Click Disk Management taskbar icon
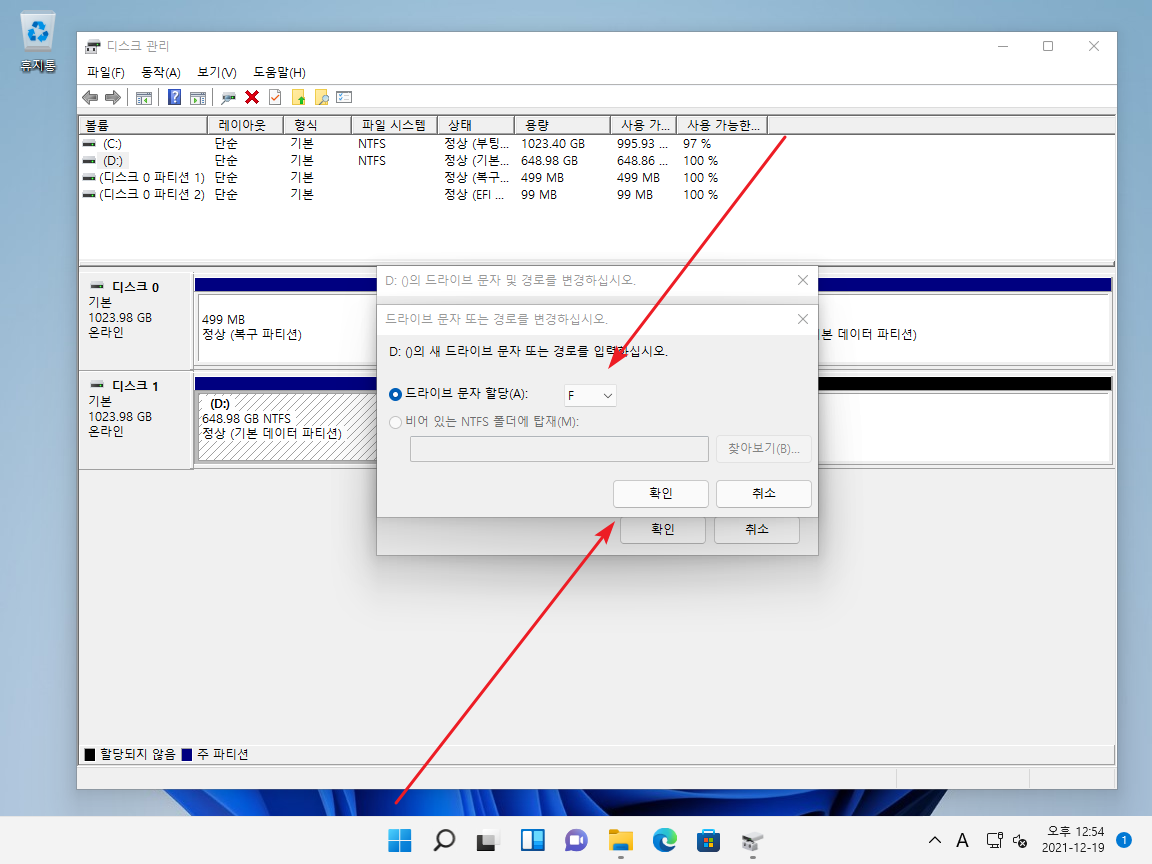 [752, 840]
